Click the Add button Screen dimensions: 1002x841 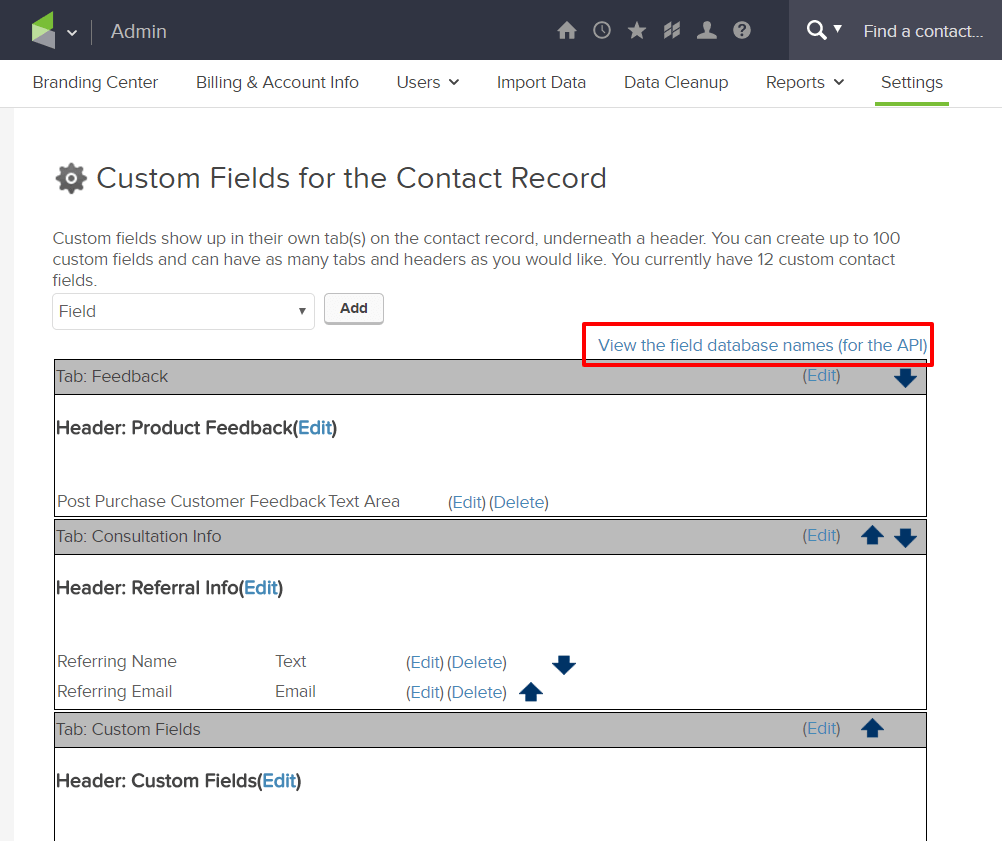click(354, 309)
